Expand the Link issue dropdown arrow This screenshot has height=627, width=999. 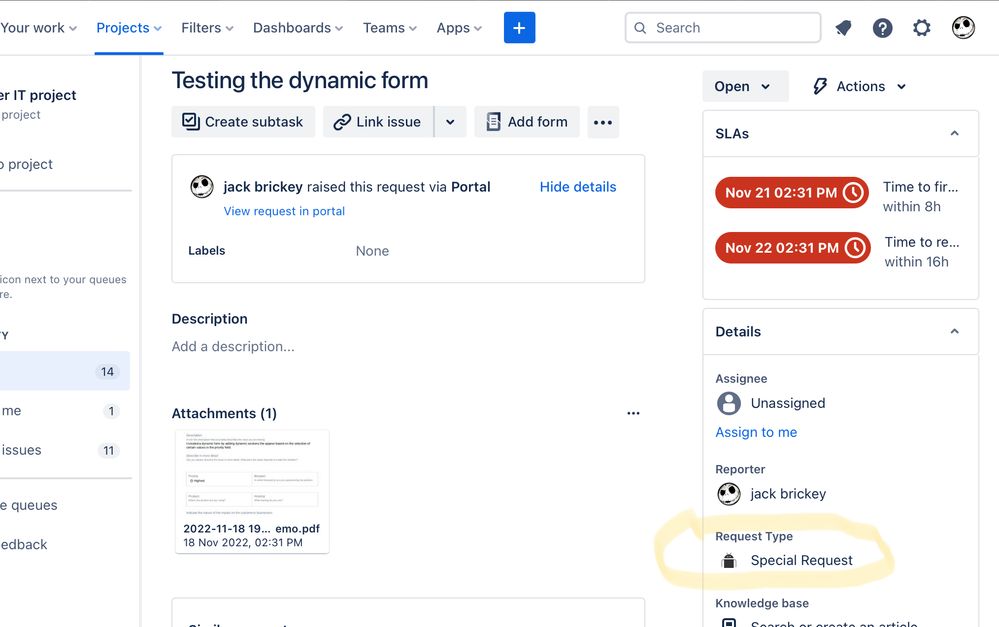(450, 122)
